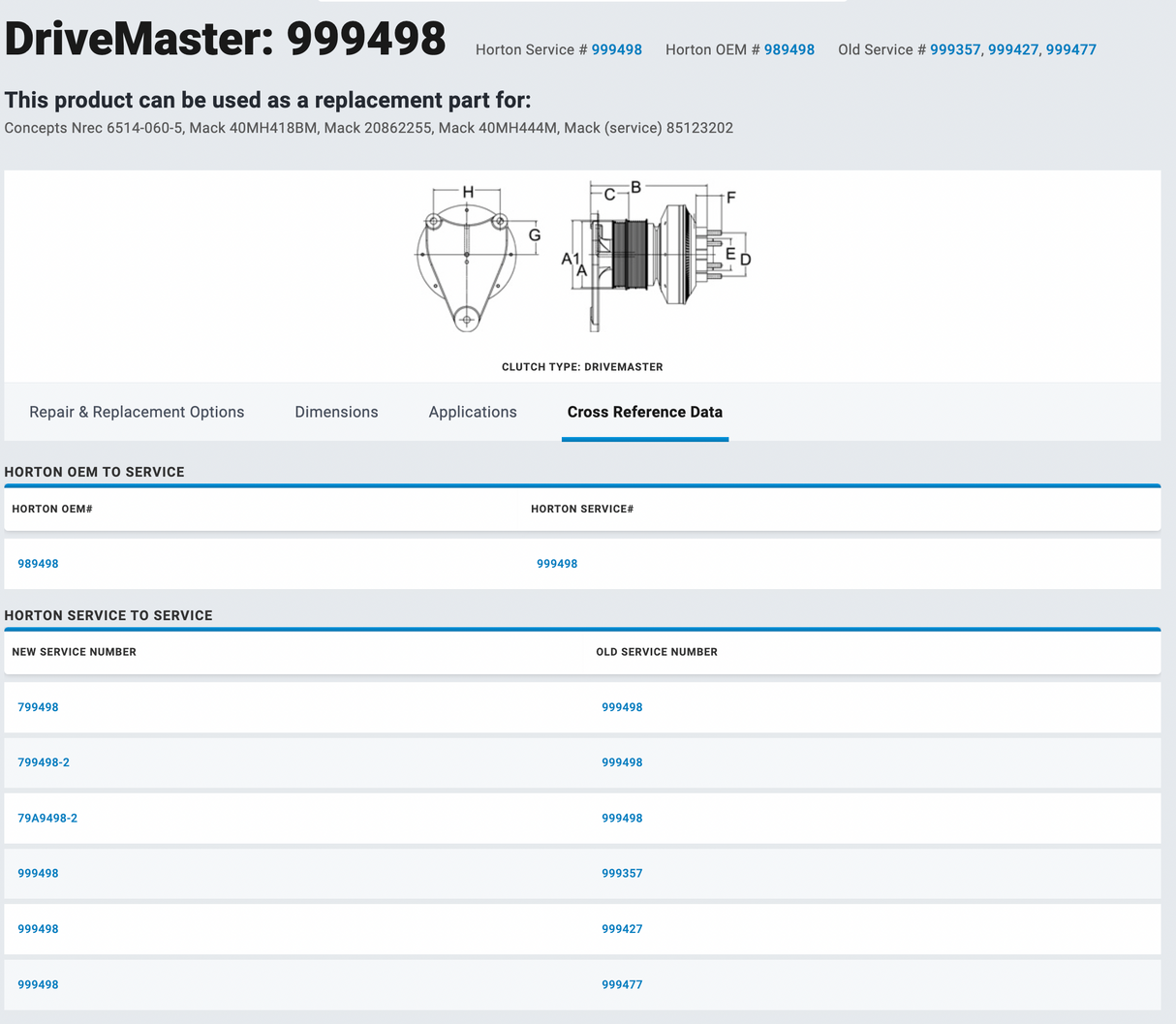Switch to the Dimensions tab

(336, 412)
